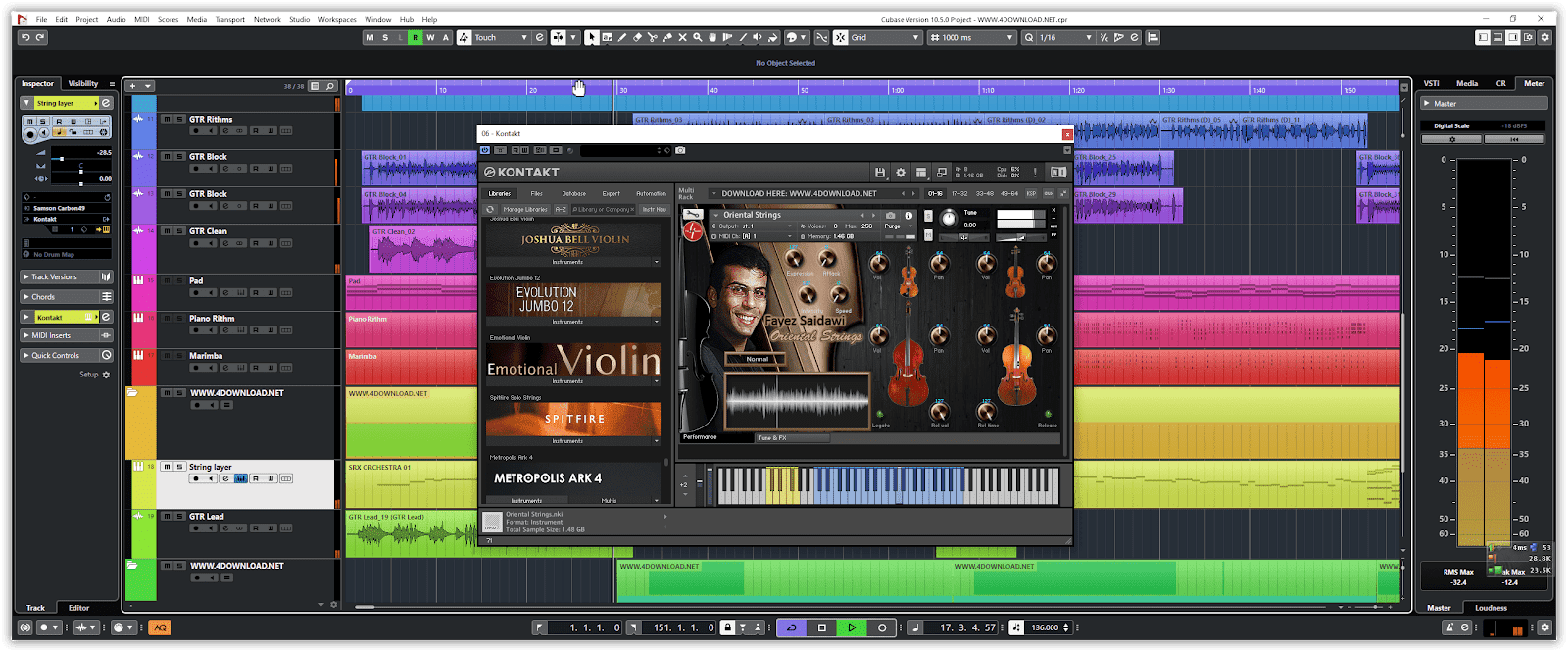Adjust Oriental Strings Tune knob
The width and height of the screenshot is (1568, 652).
click(948, 220)
